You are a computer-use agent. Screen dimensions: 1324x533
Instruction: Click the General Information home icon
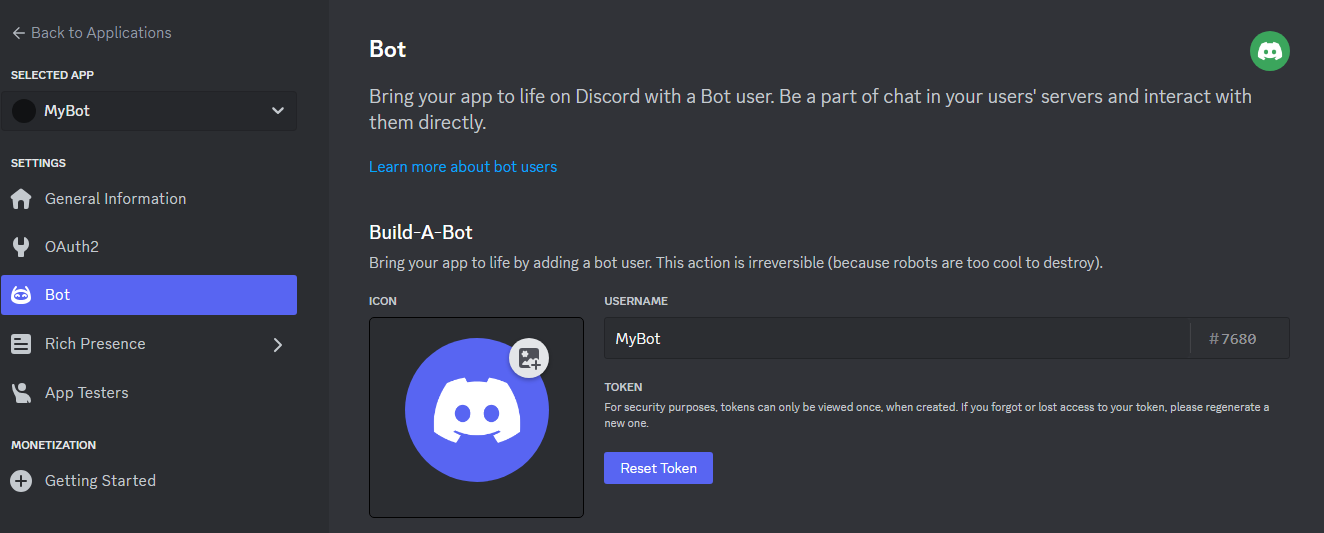(21, 199)
